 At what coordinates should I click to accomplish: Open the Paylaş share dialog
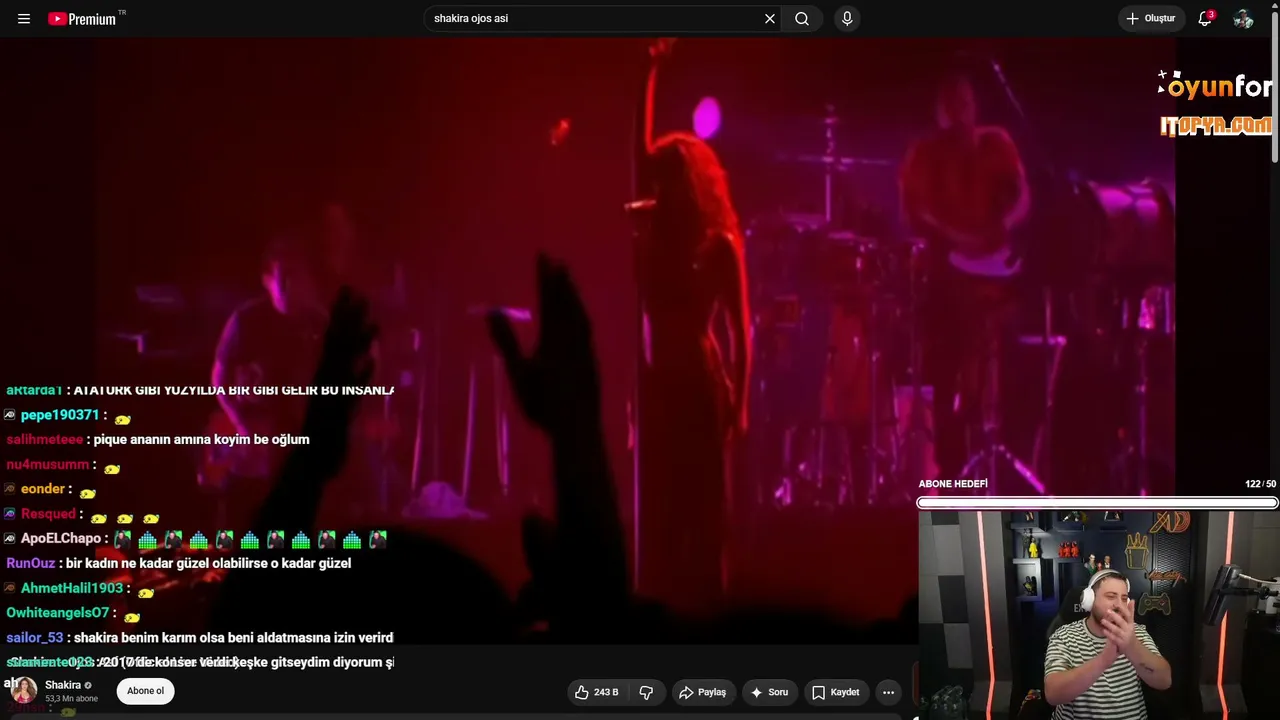702,692
